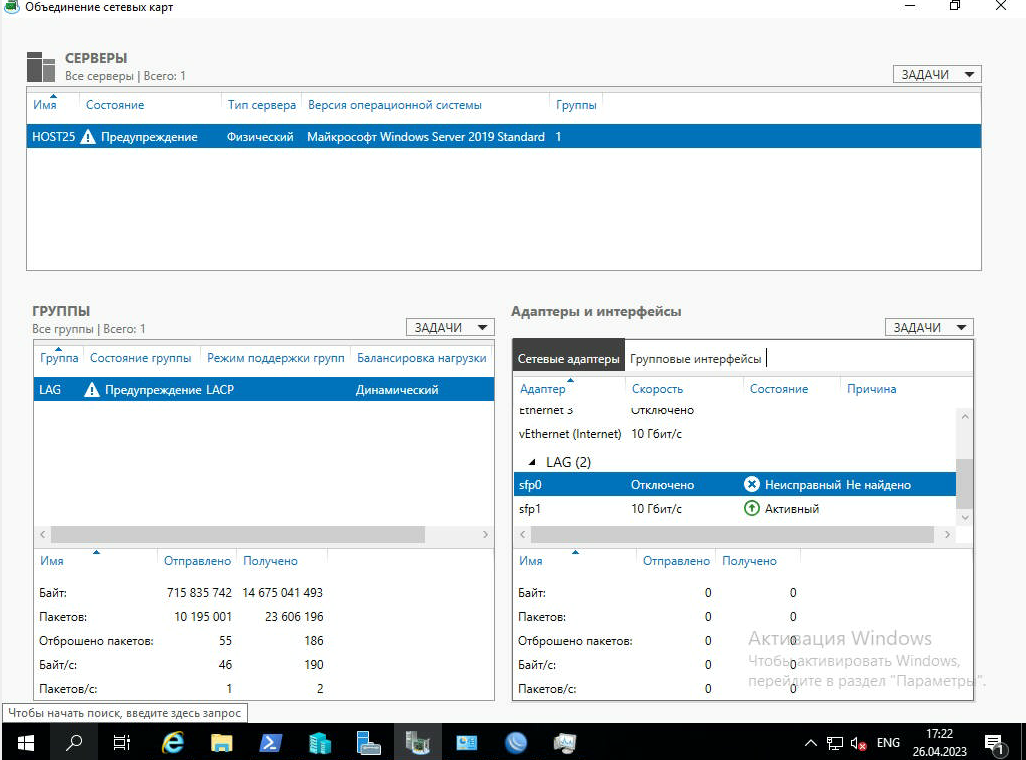Sort groups by Балансировка нагрузки column
The width and height of the screenshot is (1026, 760).
point(421,358)
